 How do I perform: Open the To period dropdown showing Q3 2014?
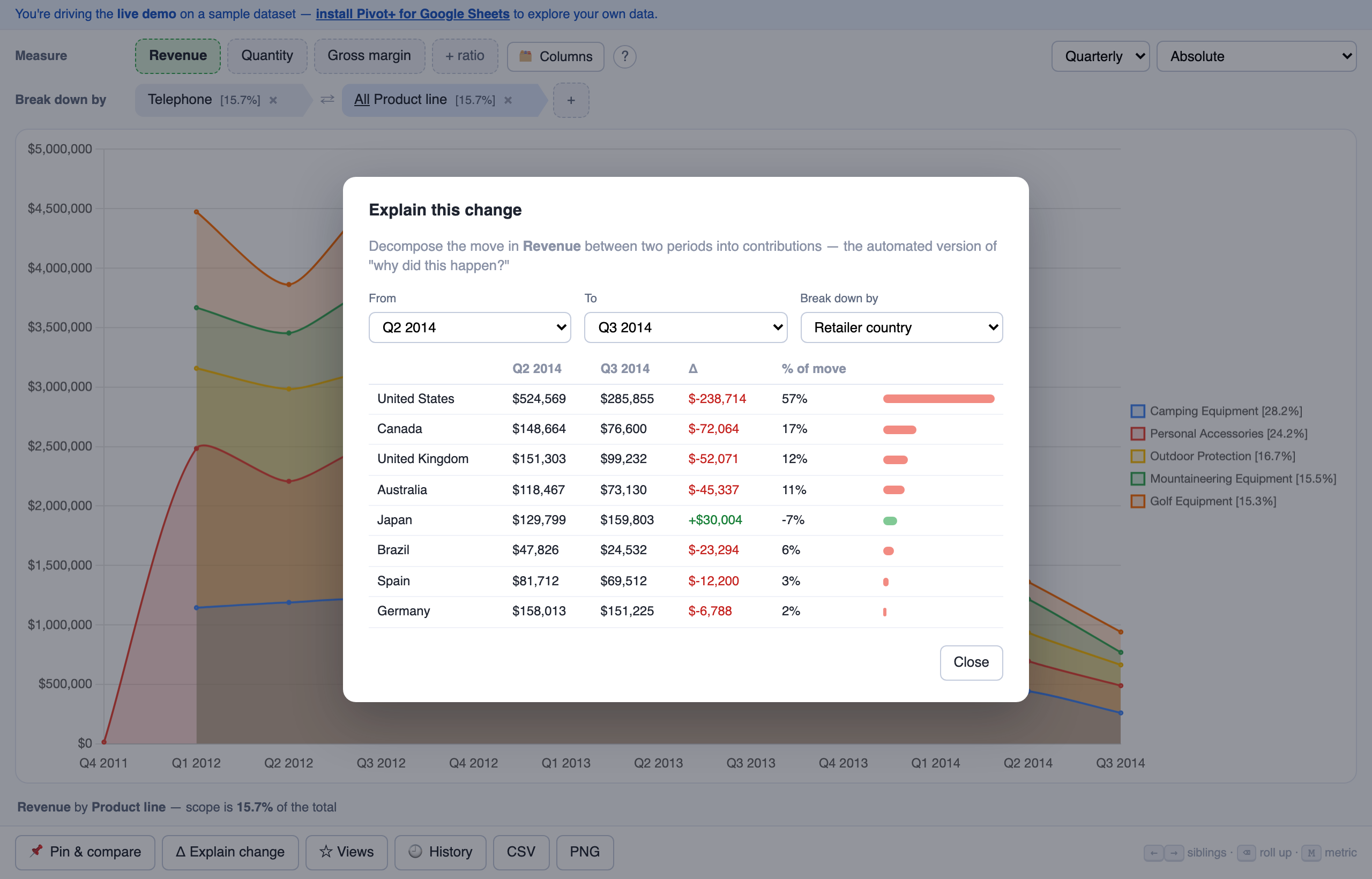click(x=685, y=327)
